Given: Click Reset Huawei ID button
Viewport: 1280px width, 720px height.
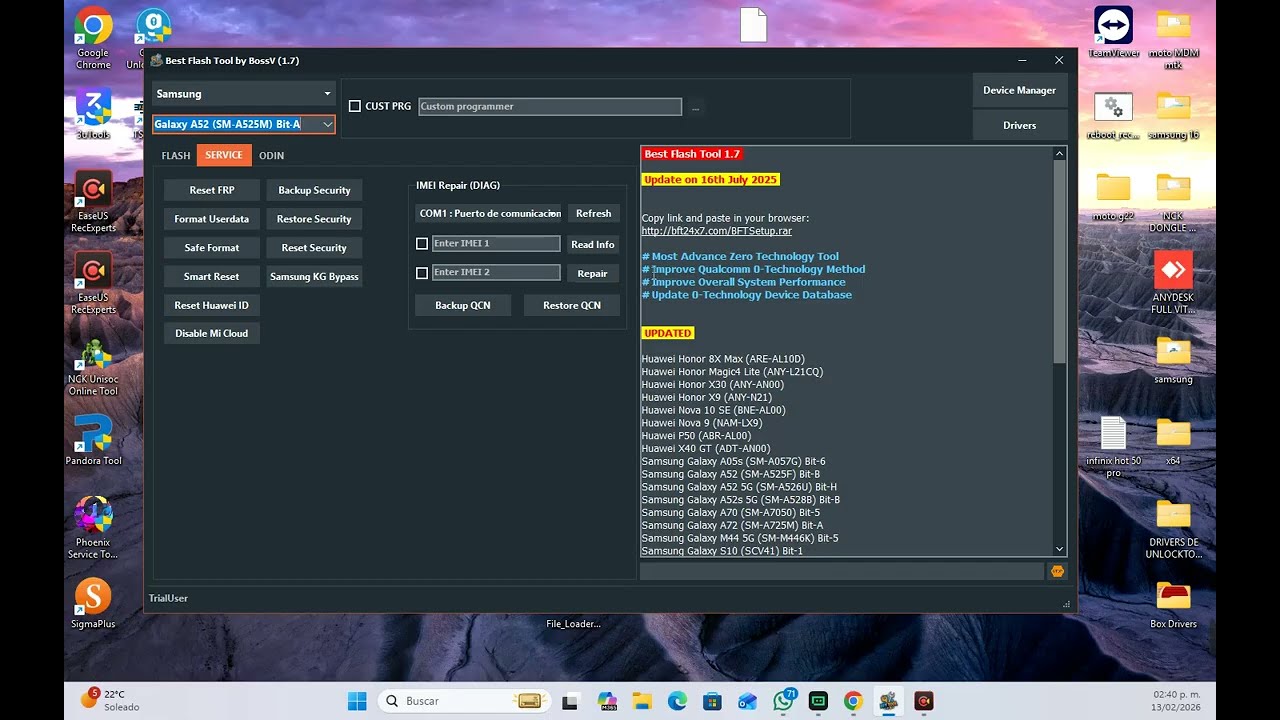Looking at the screenshot, I should coord(212,305).
